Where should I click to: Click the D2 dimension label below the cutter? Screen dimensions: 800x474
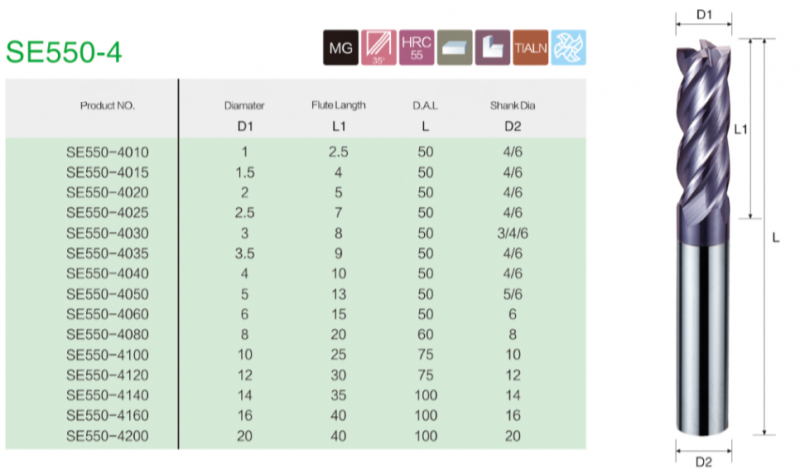[x=703, y=459]
